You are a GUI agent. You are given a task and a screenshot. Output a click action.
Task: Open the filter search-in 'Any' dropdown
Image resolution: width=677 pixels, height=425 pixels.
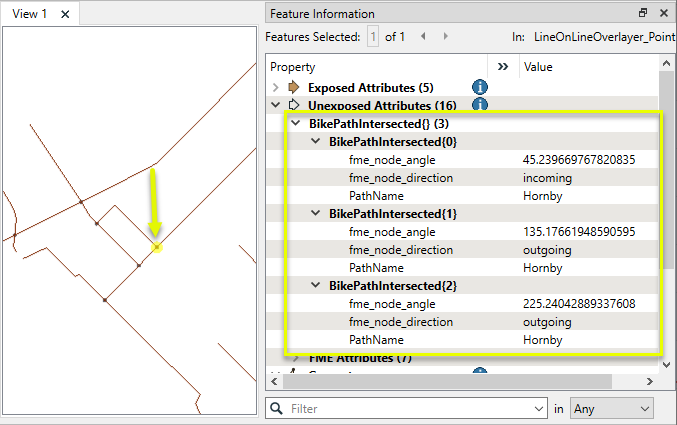pos(611,409)
